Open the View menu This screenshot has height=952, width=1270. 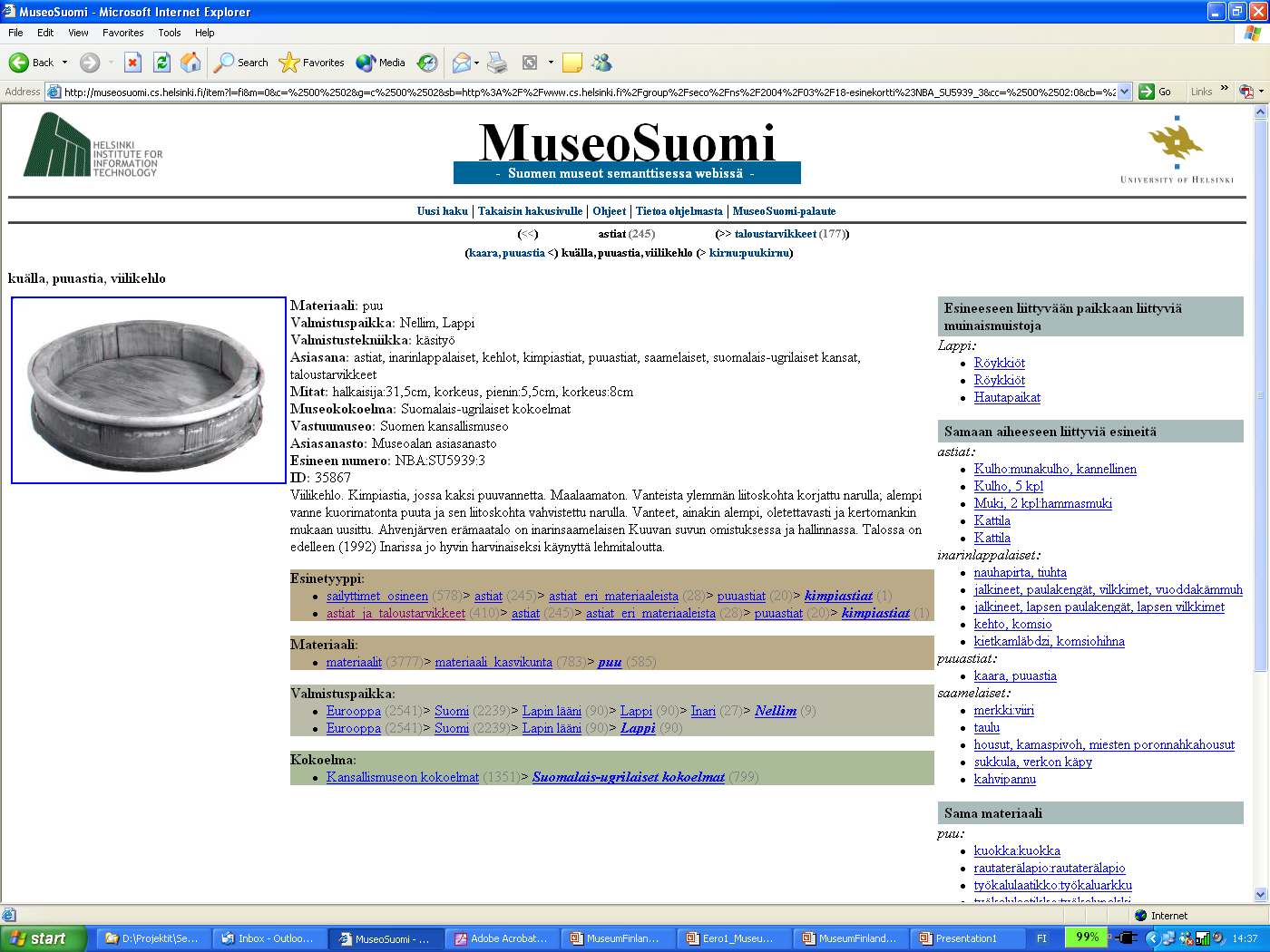78,33
